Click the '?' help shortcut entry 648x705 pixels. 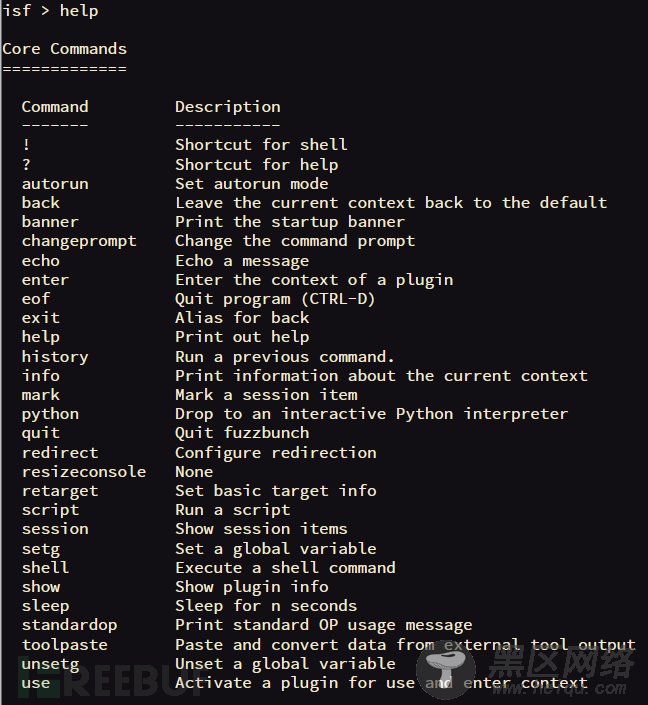(x=26, y=164)
